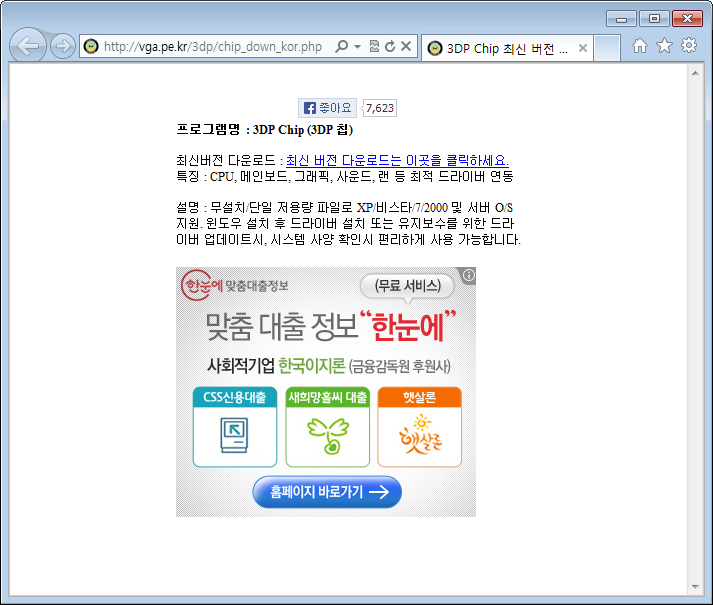
Task: Click the site favicon in address bar
Action: (x=91, y=46)
